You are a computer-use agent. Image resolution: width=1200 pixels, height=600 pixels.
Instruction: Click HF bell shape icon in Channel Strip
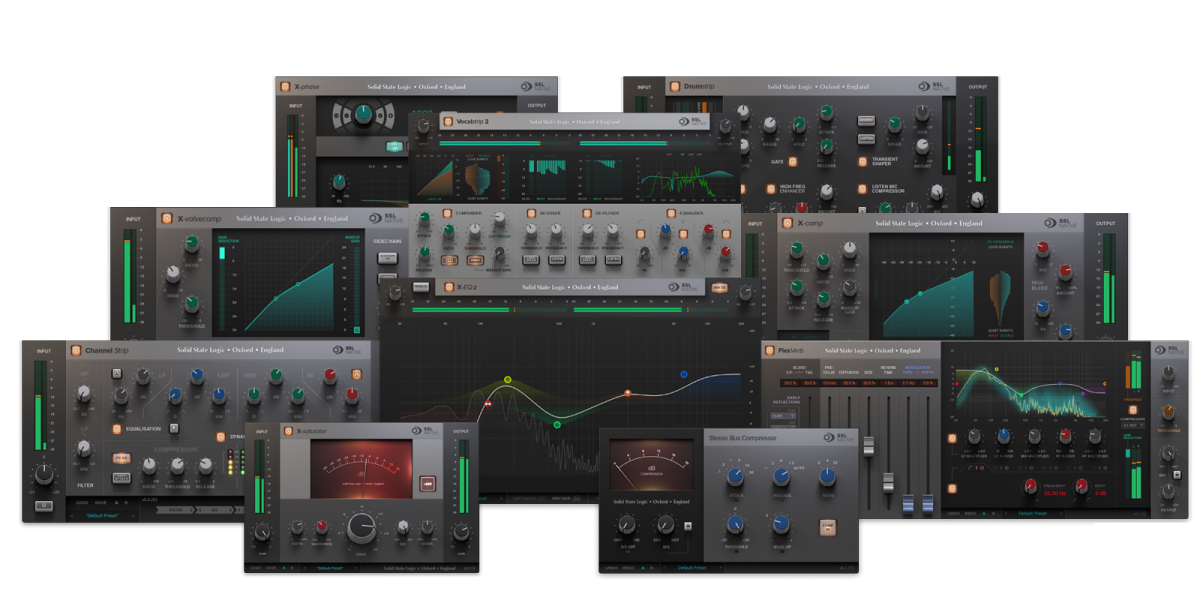coord(357,374)
